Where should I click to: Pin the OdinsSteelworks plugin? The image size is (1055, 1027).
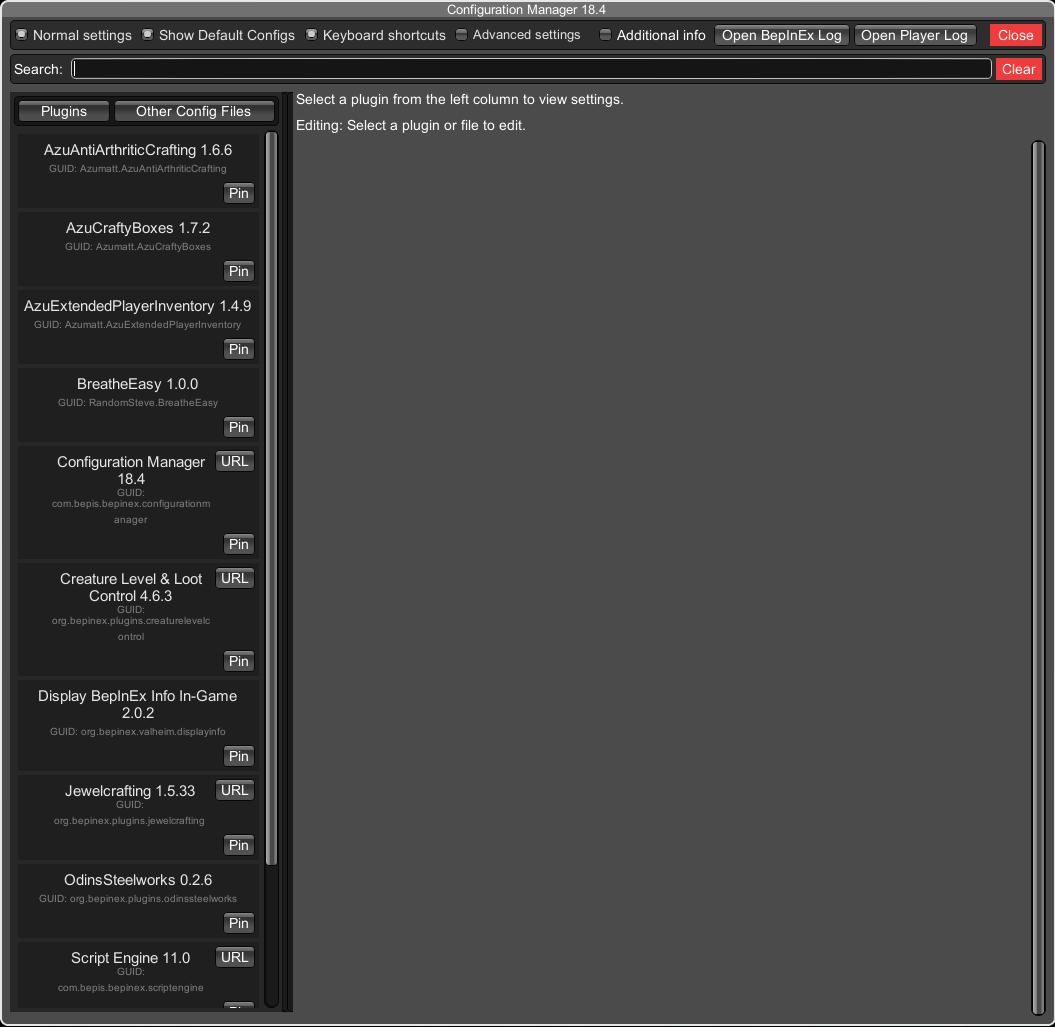click(x=239, y=923)
